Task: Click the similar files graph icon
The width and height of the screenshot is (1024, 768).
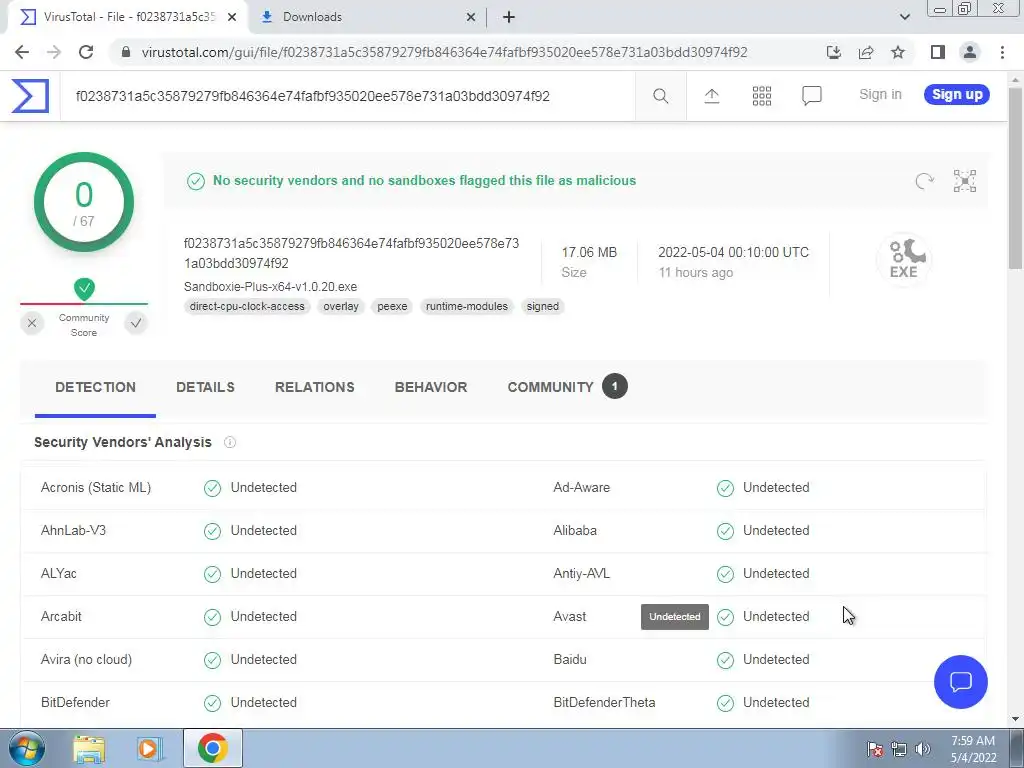Action: [x=965, y=181]
